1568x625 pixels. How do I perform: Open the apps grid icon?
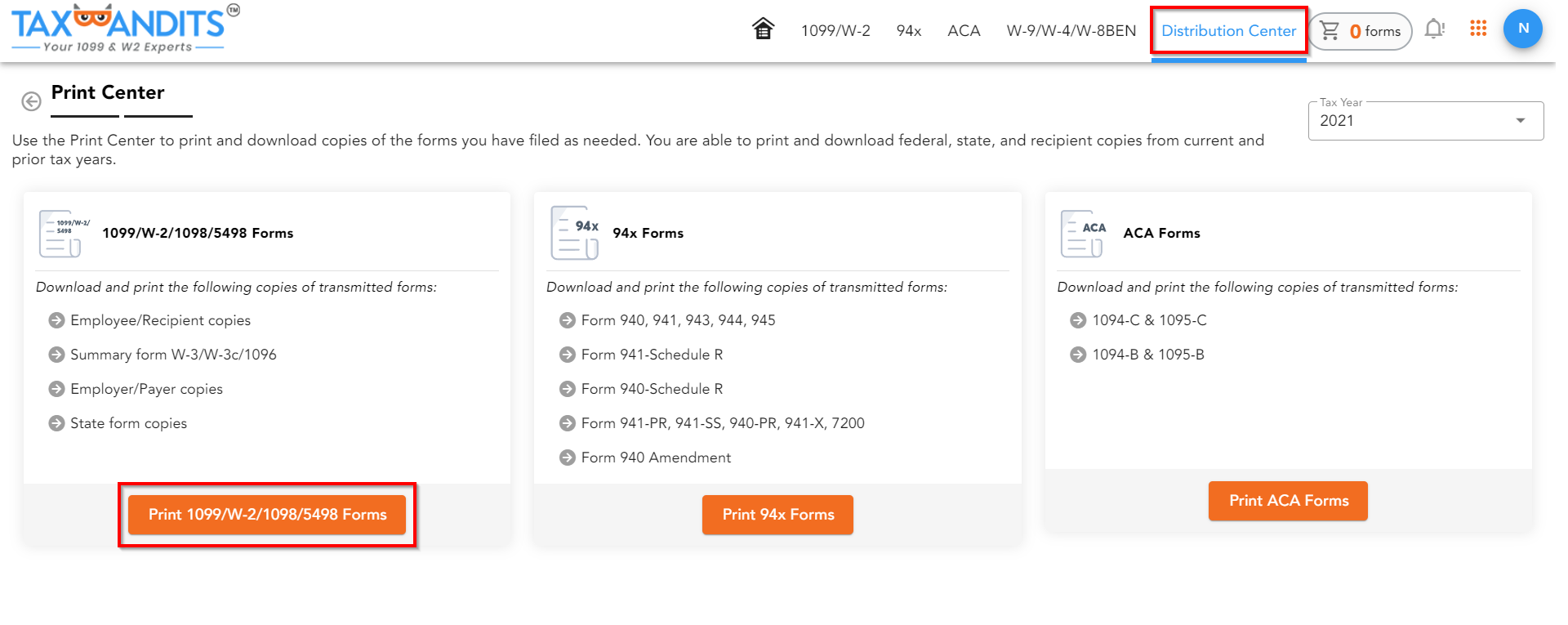point(1478,29)
